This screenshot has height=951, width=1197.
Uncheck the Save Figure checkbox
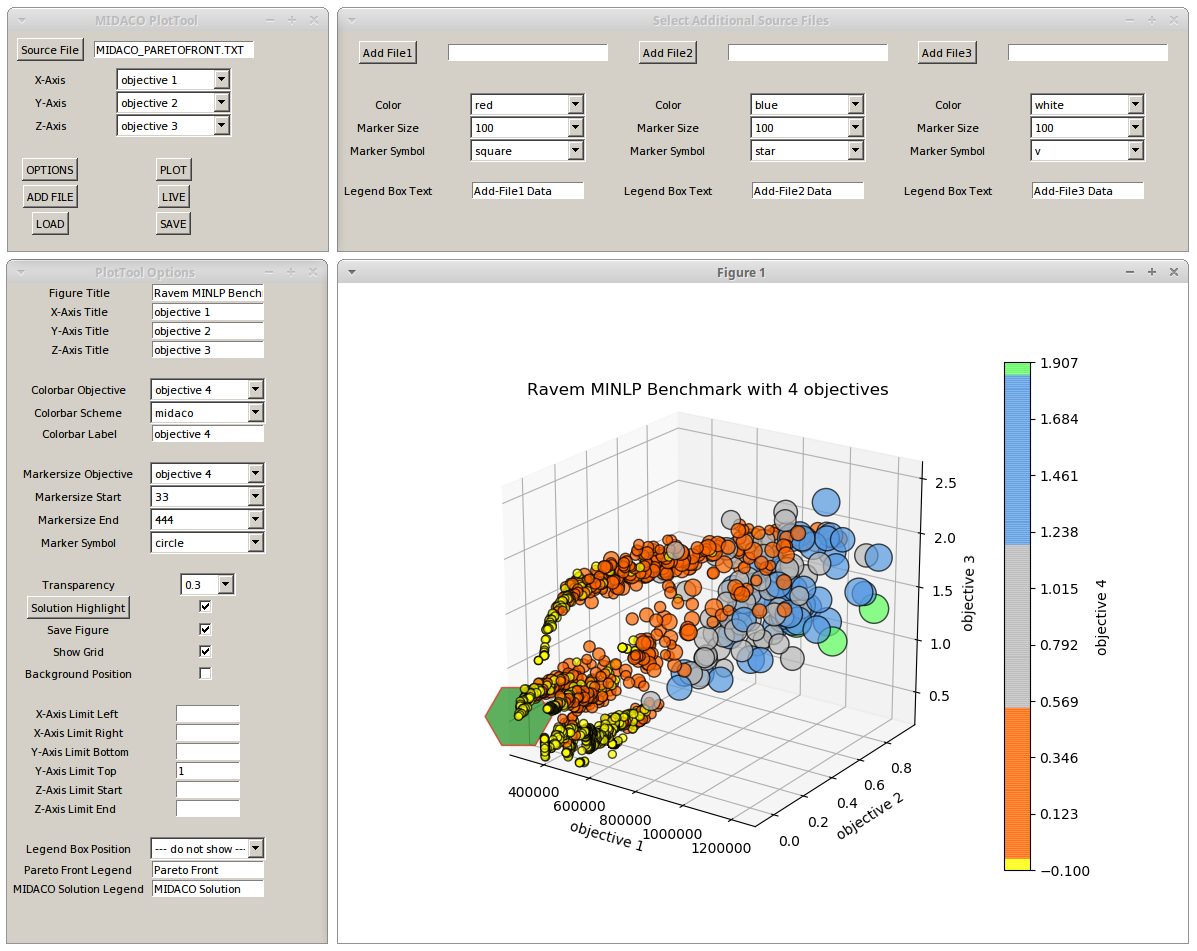(205, 630)
